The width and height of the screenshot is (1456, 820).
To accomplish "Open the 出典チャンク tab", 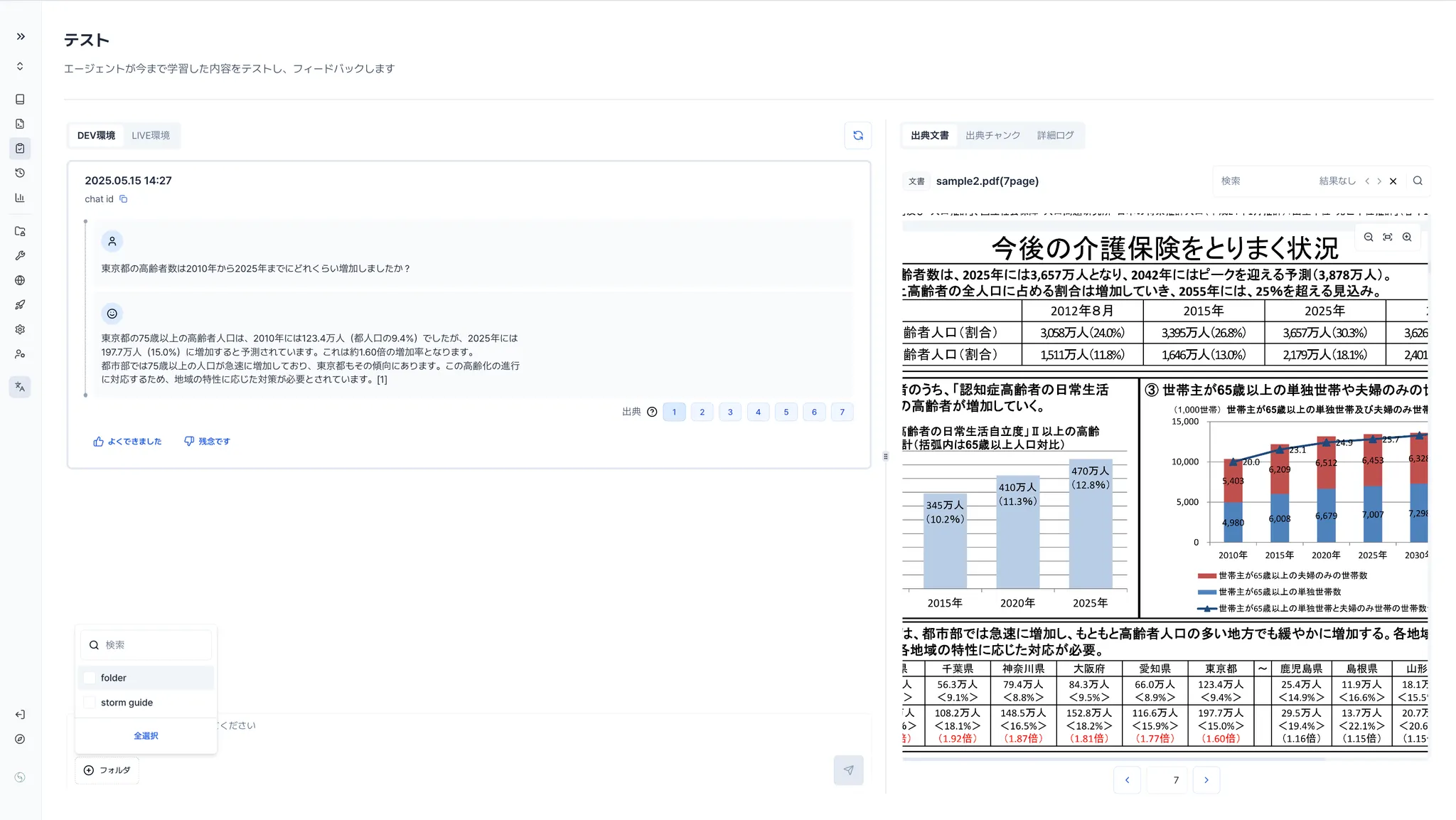I will (992, 135).
